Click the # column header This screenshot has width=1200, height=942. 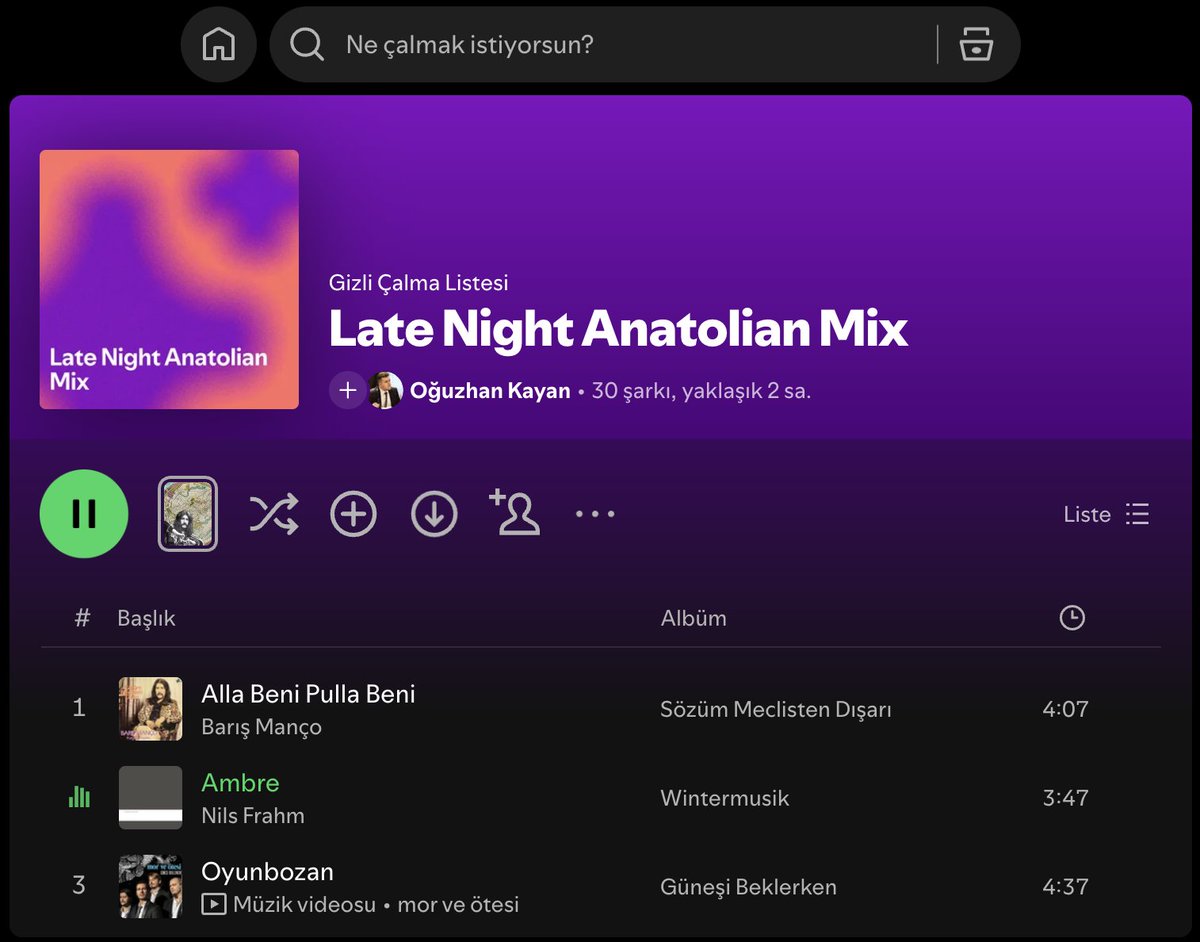point(82,618)
